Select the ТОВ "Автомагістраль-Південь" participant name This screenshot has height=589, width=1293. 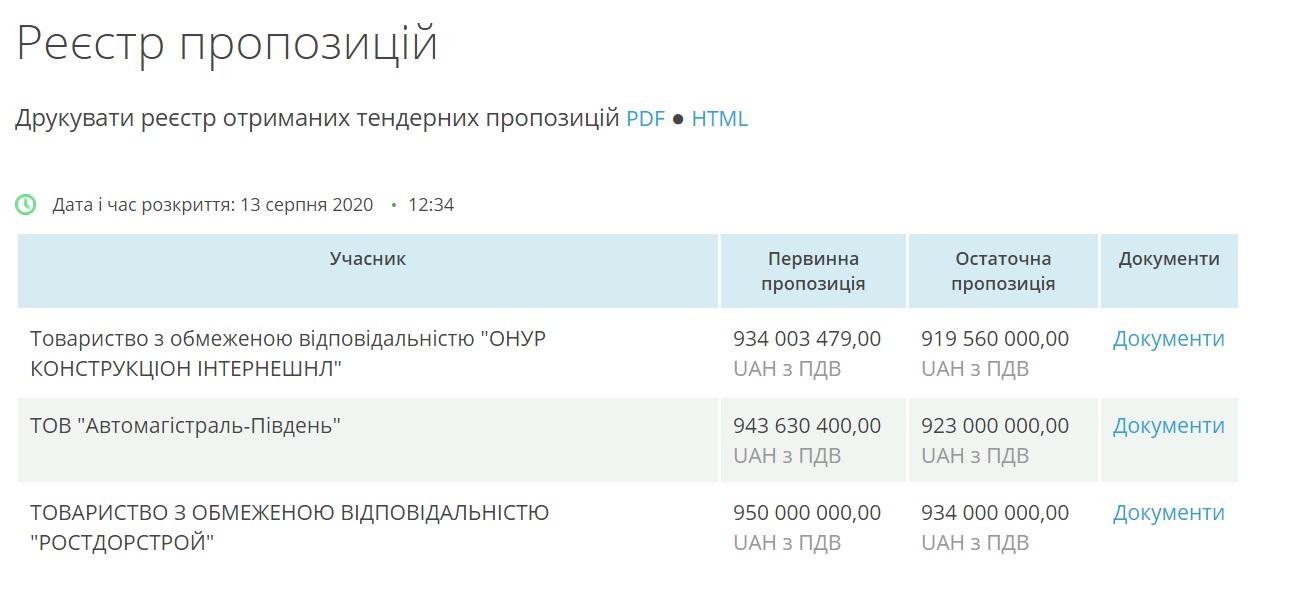coord(186,426)
